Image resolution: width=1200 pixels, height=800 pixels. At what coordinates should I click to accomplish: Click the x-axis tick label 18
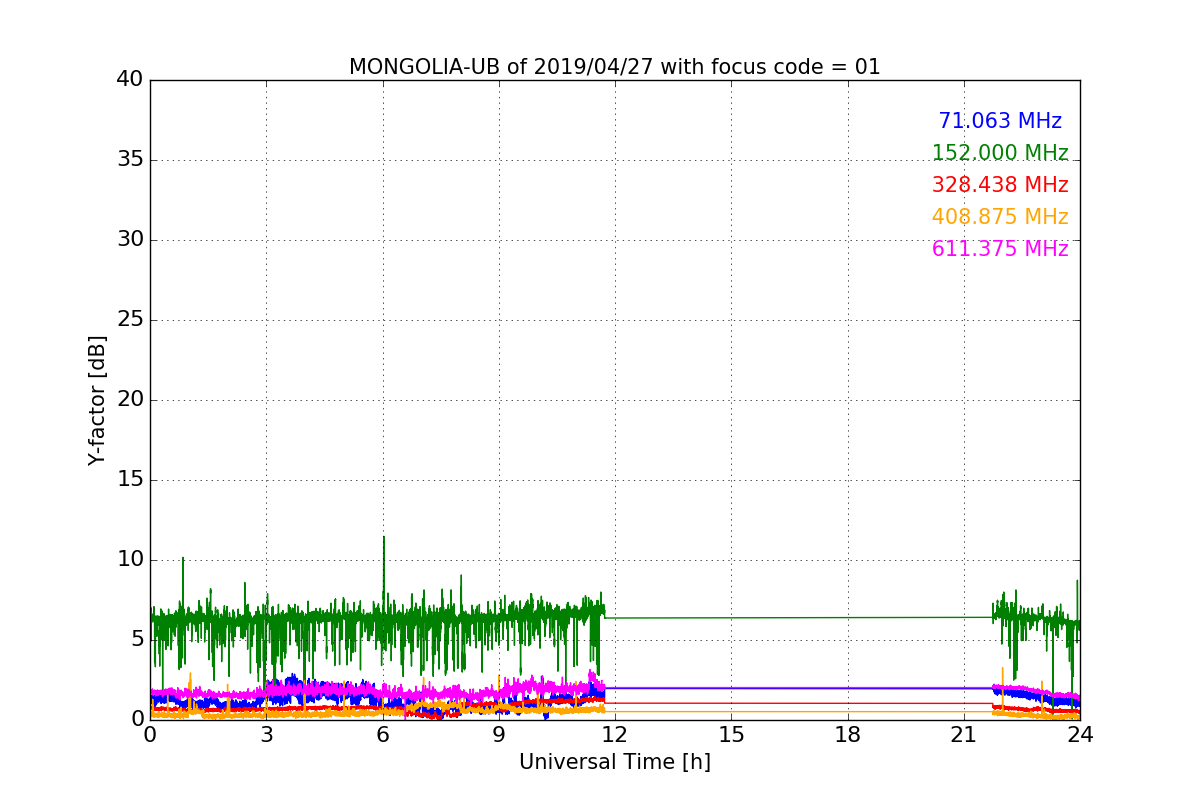848,735
